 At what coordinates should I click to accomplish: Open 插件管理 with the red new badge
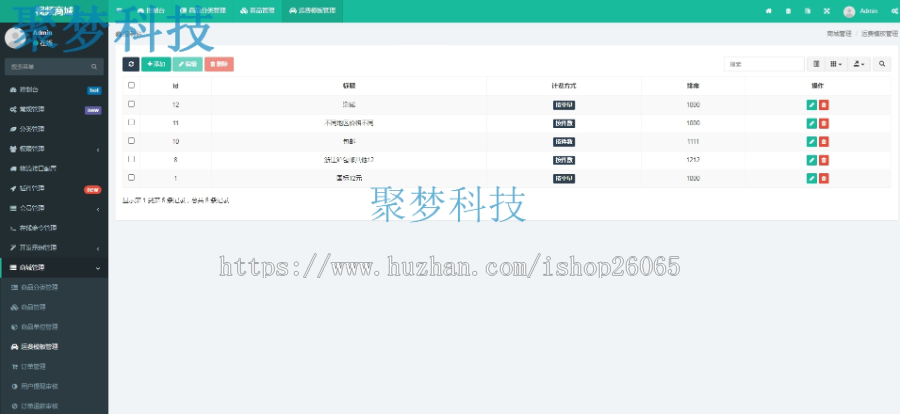coord(54,189)
